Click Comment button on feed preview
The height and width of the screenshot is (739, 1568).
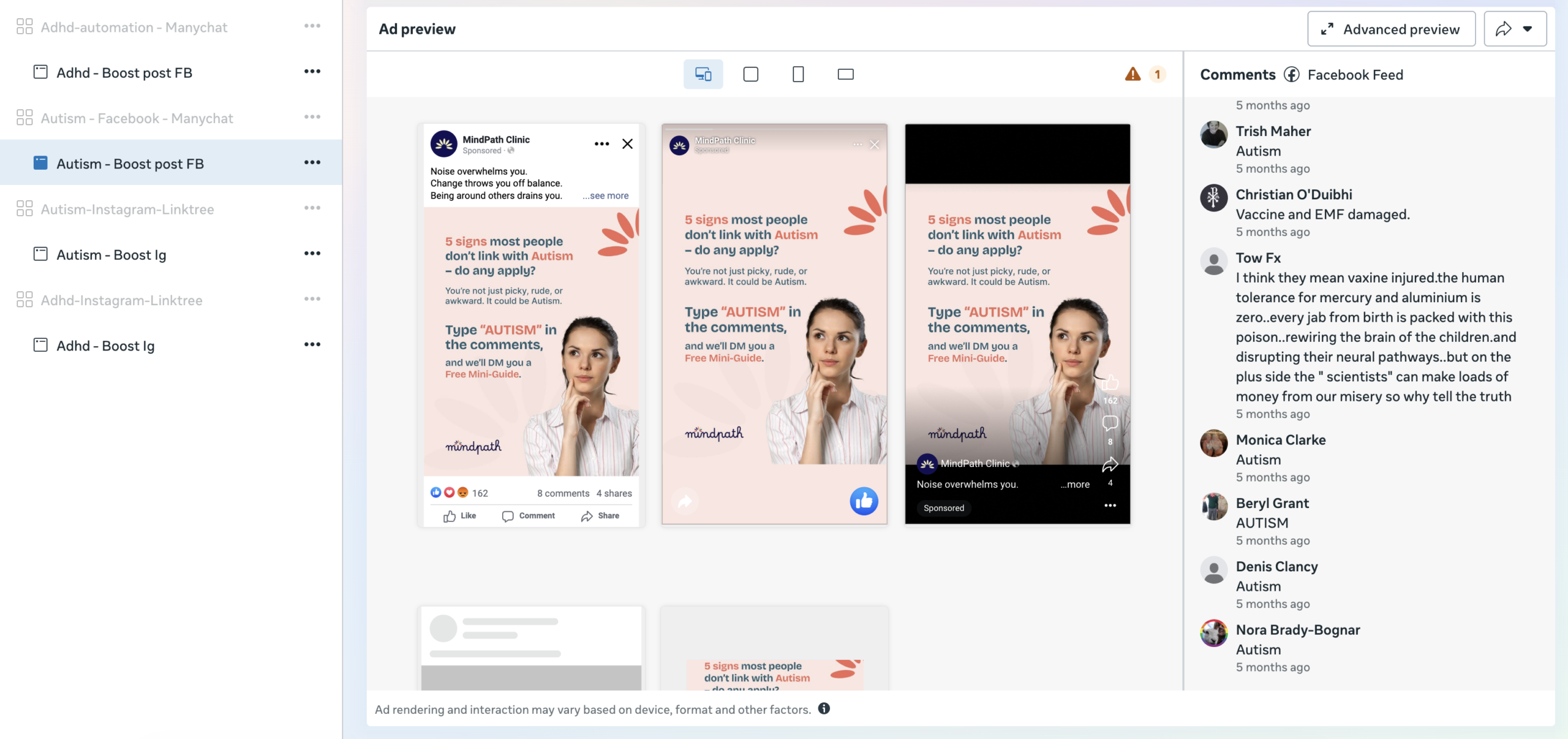pos(528,516)
